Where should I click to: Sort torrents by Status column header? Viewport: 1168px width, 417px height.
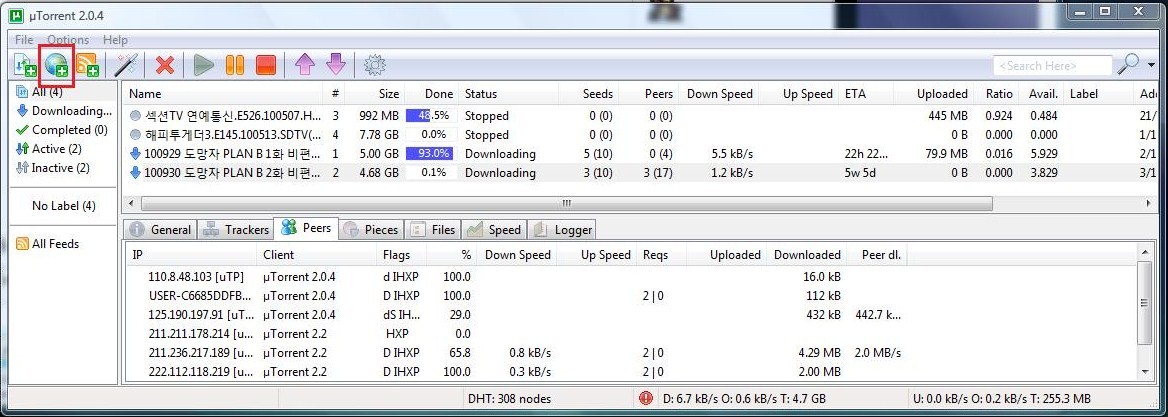coord(508,94)
